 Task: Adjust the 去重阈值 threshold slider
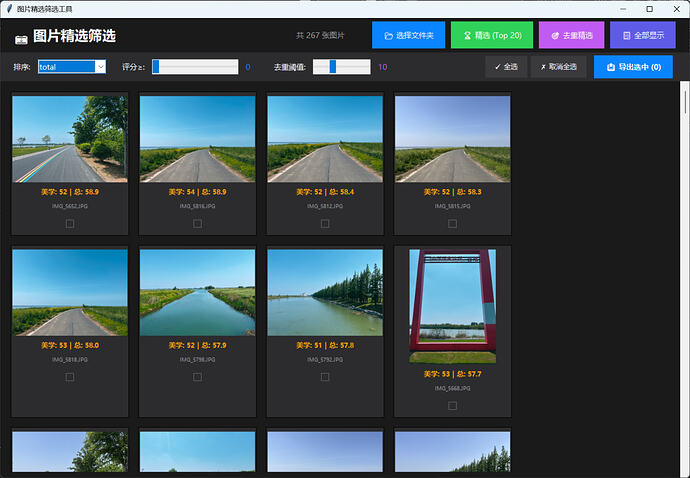341,67
